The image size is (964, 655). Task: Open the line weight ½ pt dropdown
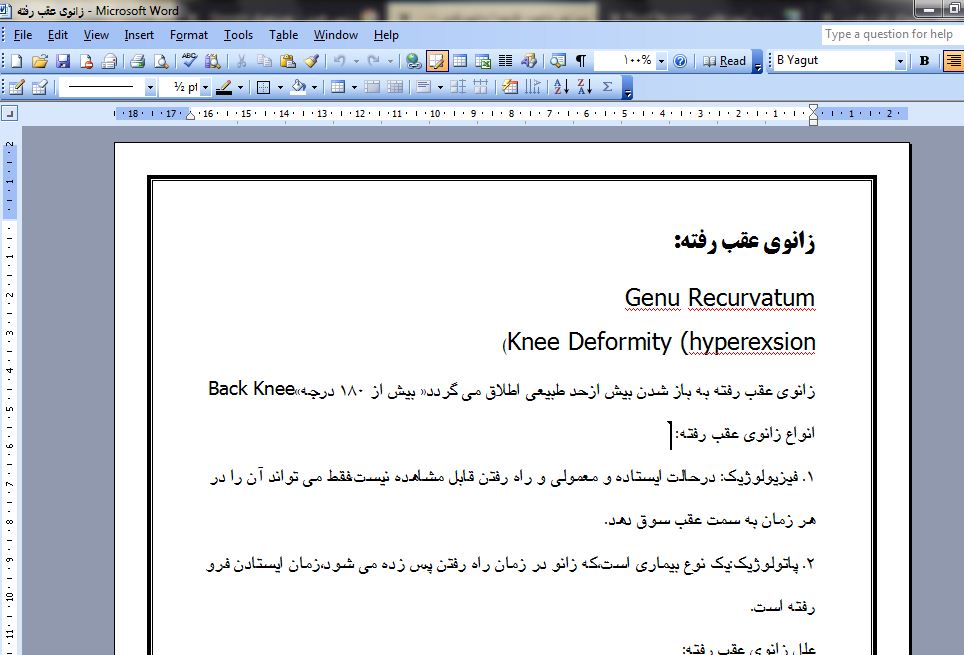point(205,87)
